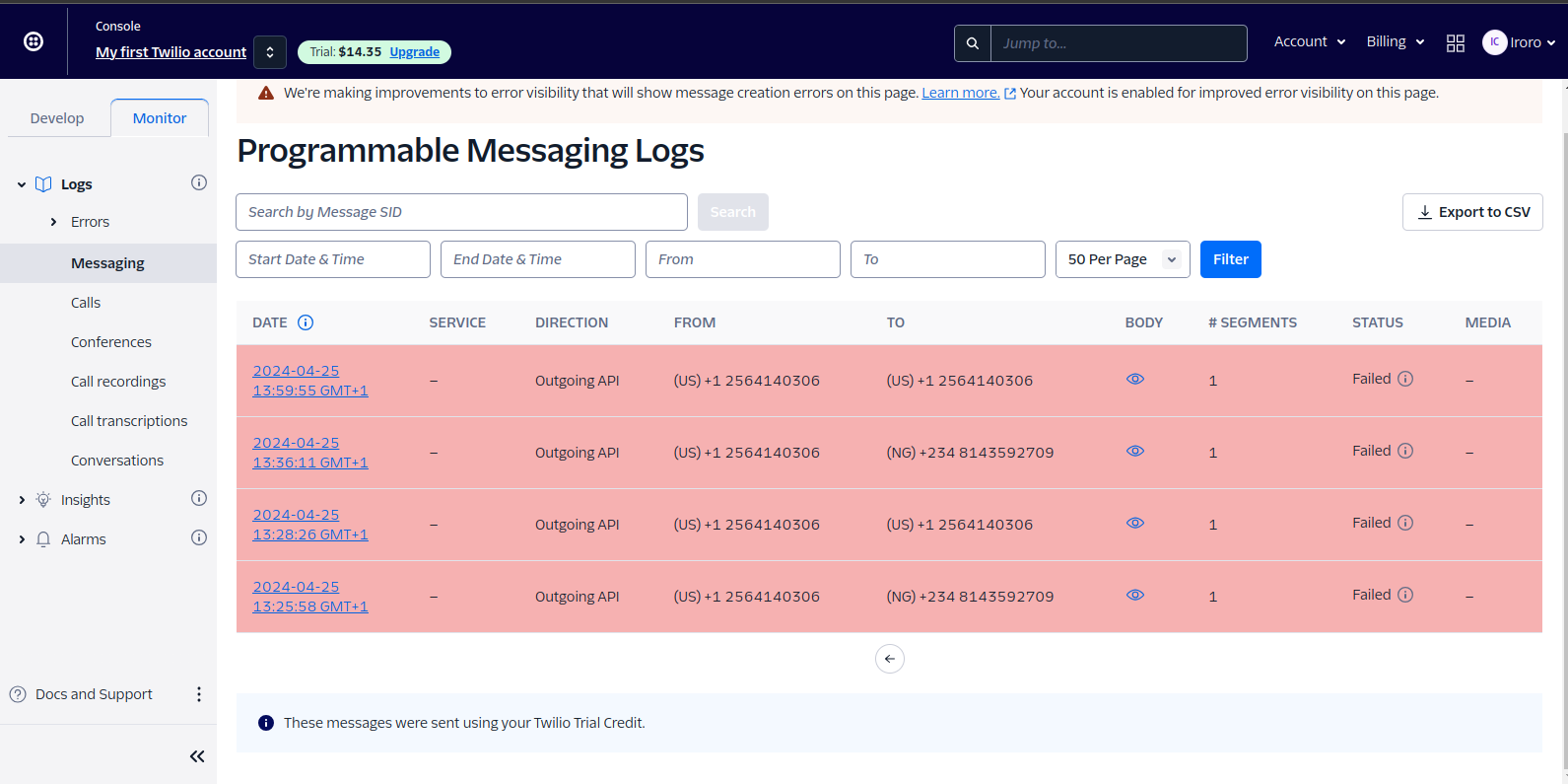This screenshot has height=784, width=1568.
Task: Select Messaging in the sidebar
Action: click(108, 263)
